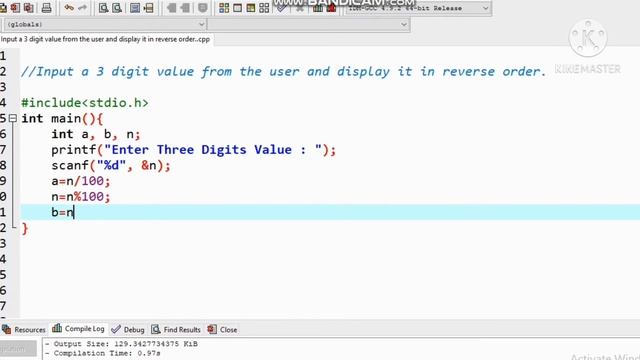The height and width of the screenshot is (360, 640).
Task: Open the empty function dropdown beside (globals)
Action: click(308, 24)
